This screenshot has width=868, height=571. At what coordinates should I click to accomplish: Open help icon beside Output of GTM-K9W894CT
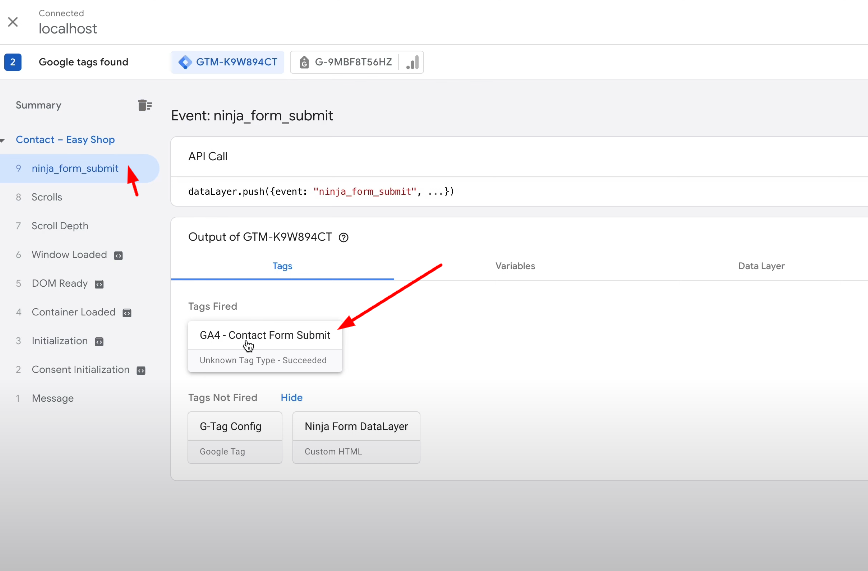343,238
